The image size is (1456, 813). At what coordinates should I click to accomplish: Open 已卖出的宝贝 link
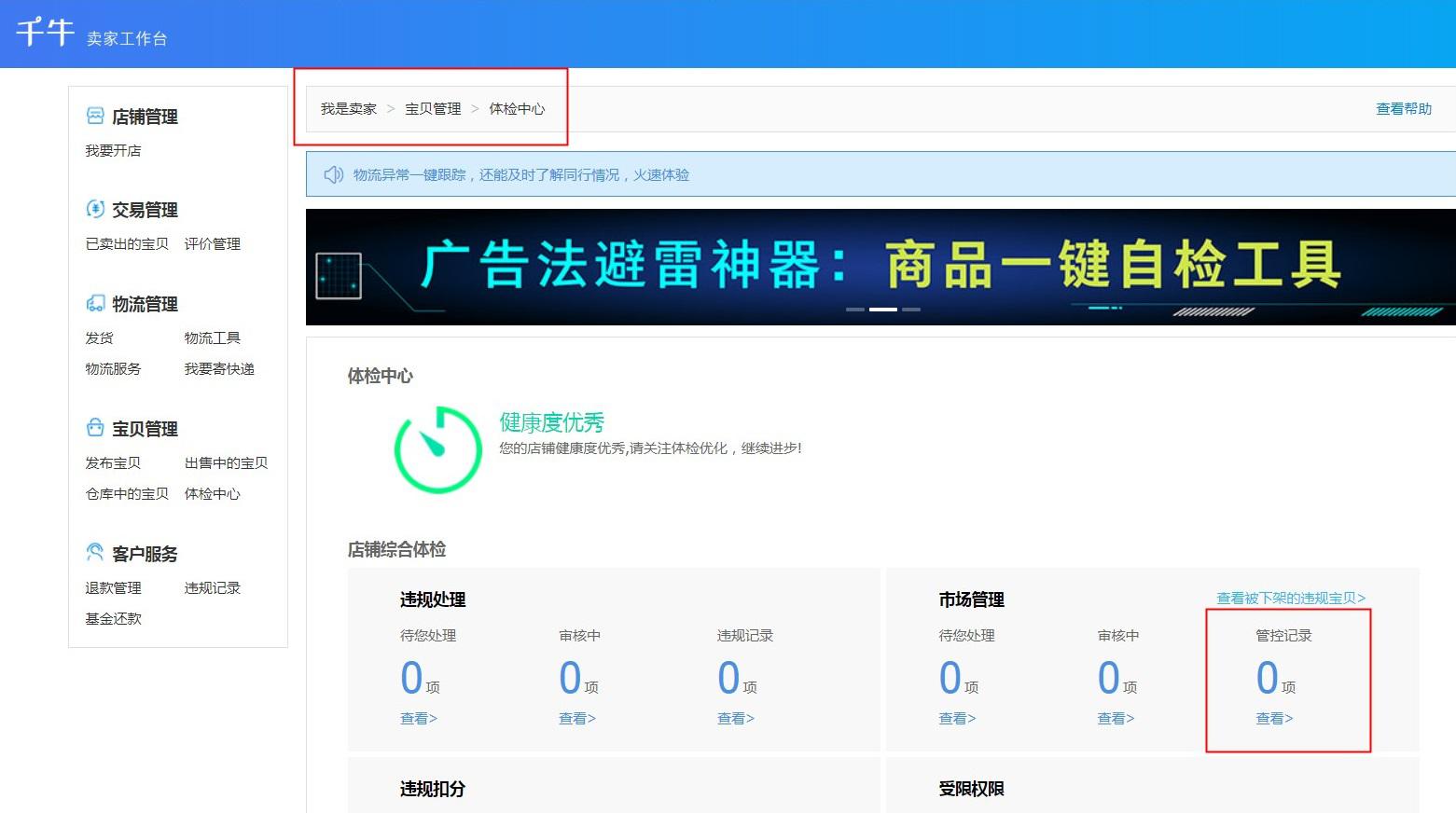127,243
